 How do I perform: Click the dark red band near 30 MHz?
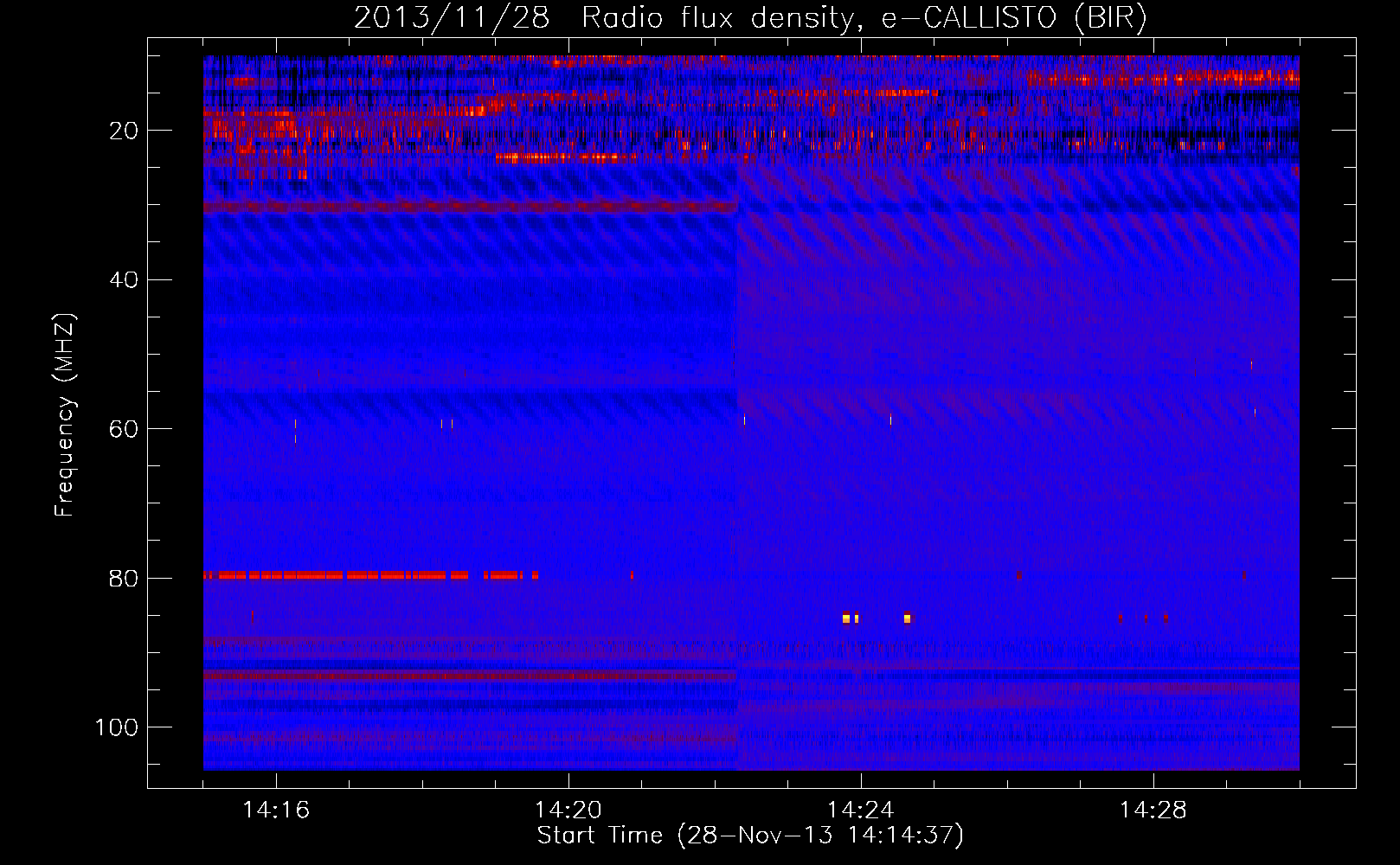point(470,207)
